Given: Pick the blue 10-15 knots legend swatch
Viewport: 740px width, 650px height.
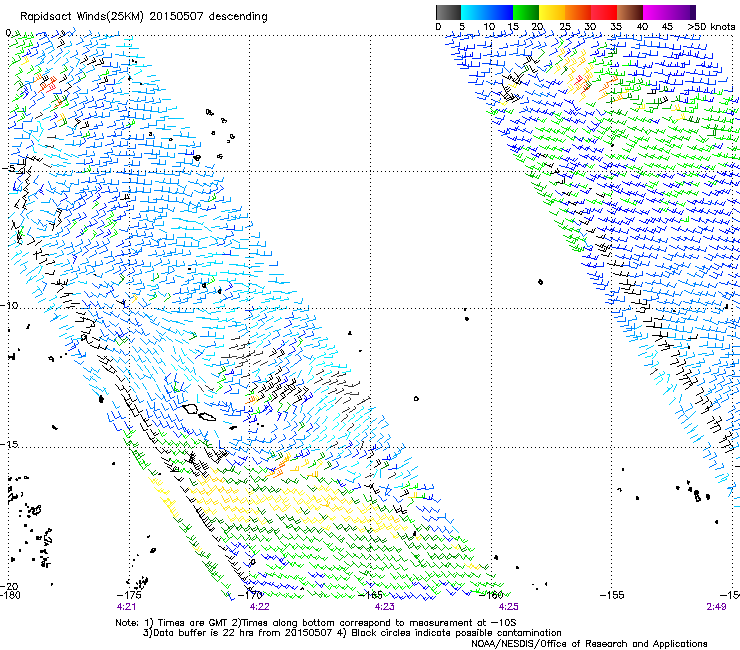Looking at the screenshot, I should point(500,12).
